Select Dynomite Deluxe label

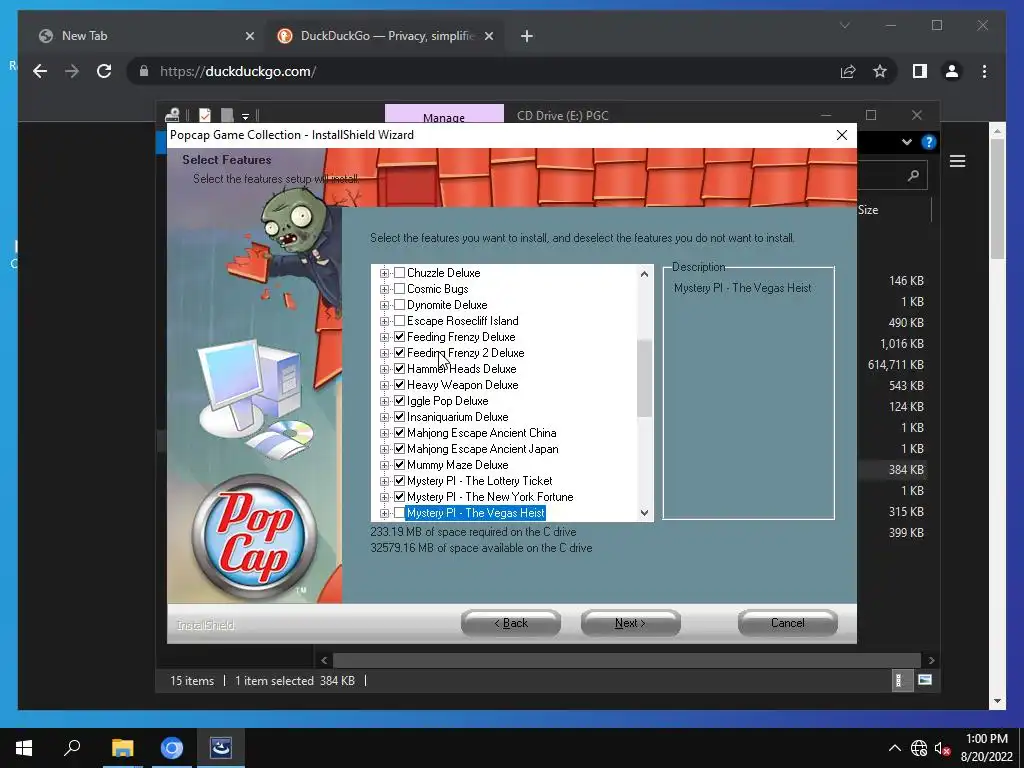point(447,305)
